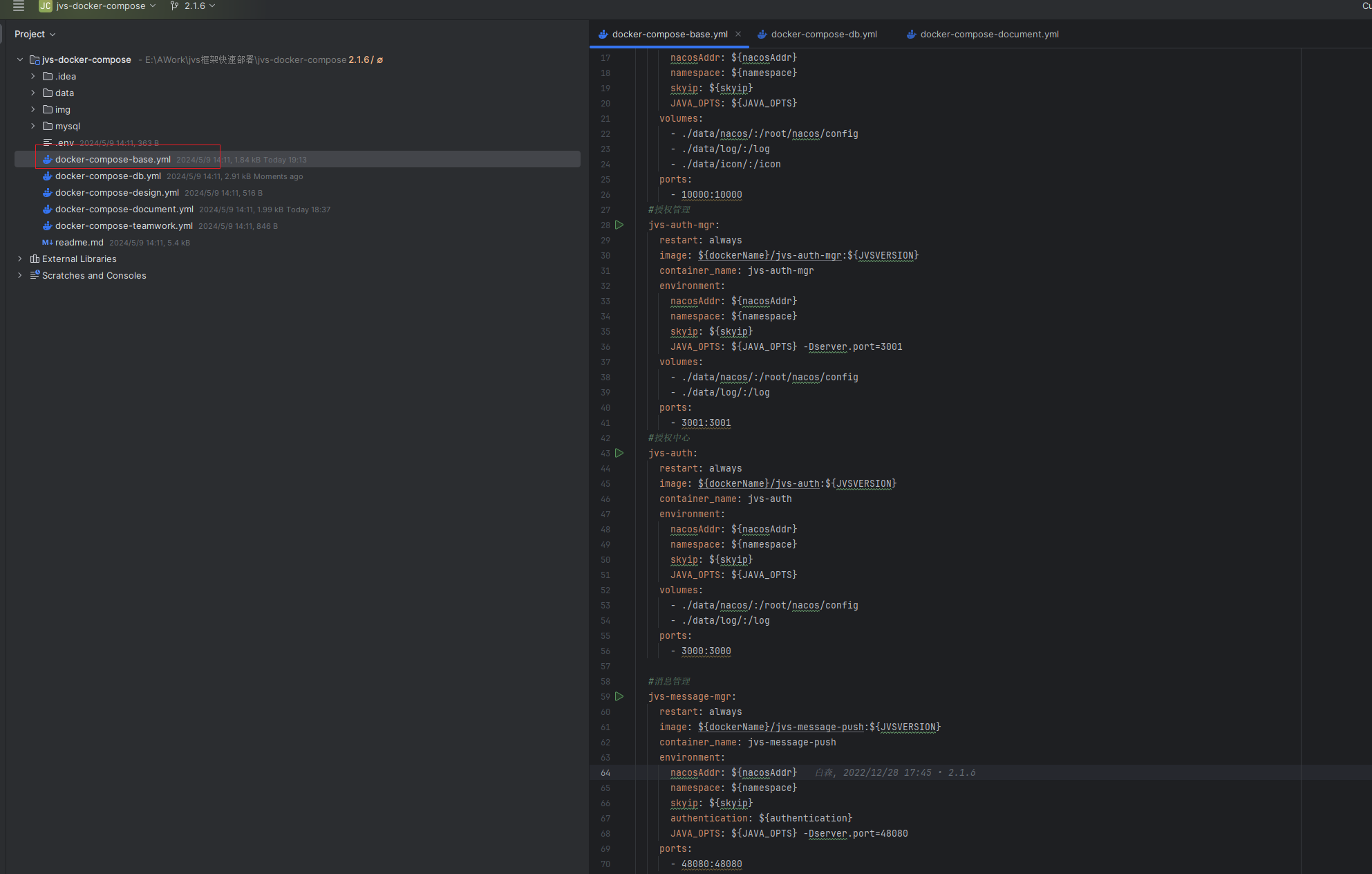Open the hamburger main menu
Viewport: 1372px width, 874px height.
click(19, 6)
